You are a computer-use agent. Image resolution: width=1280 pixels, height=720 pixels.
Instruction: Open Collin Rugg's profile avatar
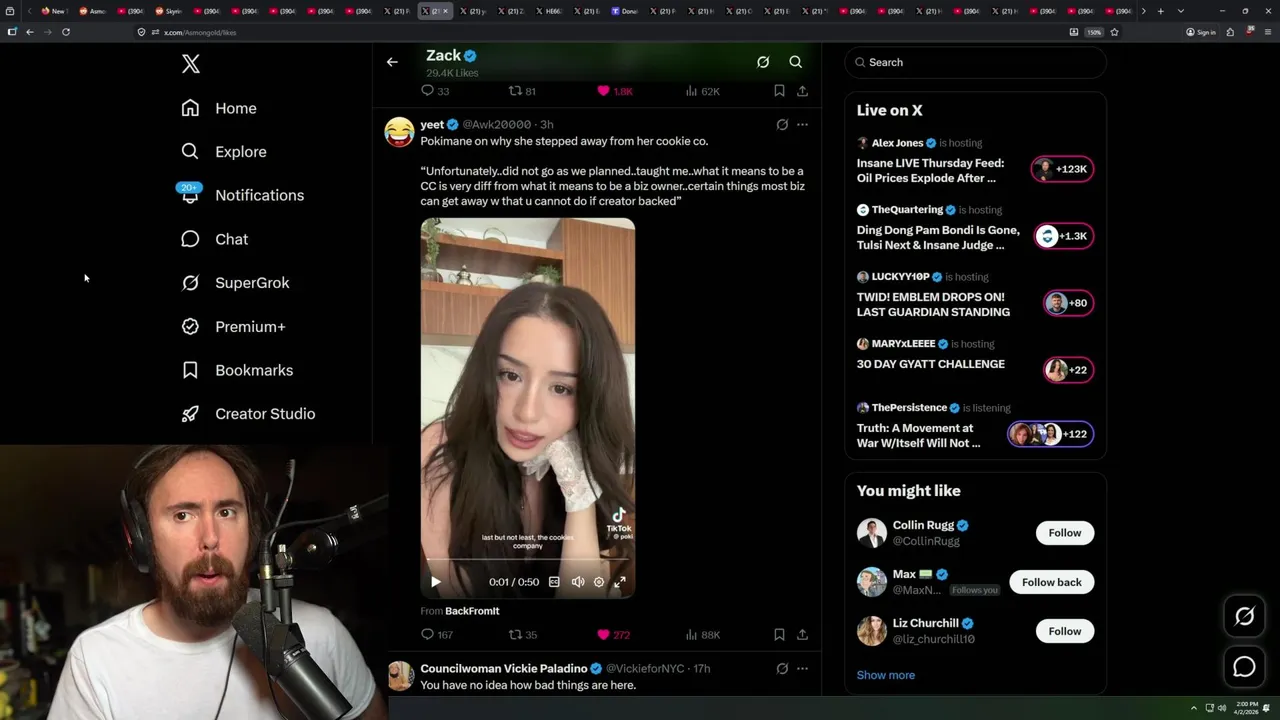872,533
